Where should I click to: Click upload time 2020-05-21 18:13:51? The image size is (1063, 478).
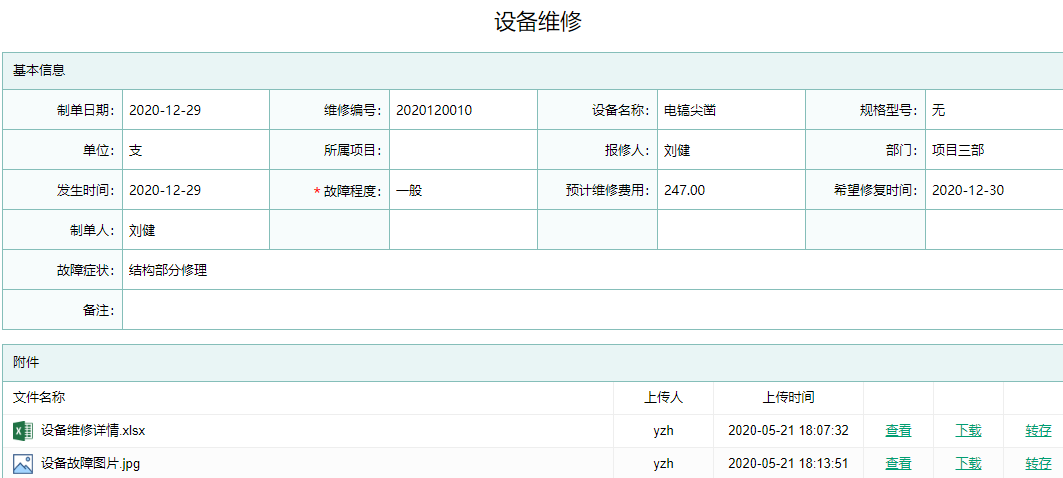[788, 464]
